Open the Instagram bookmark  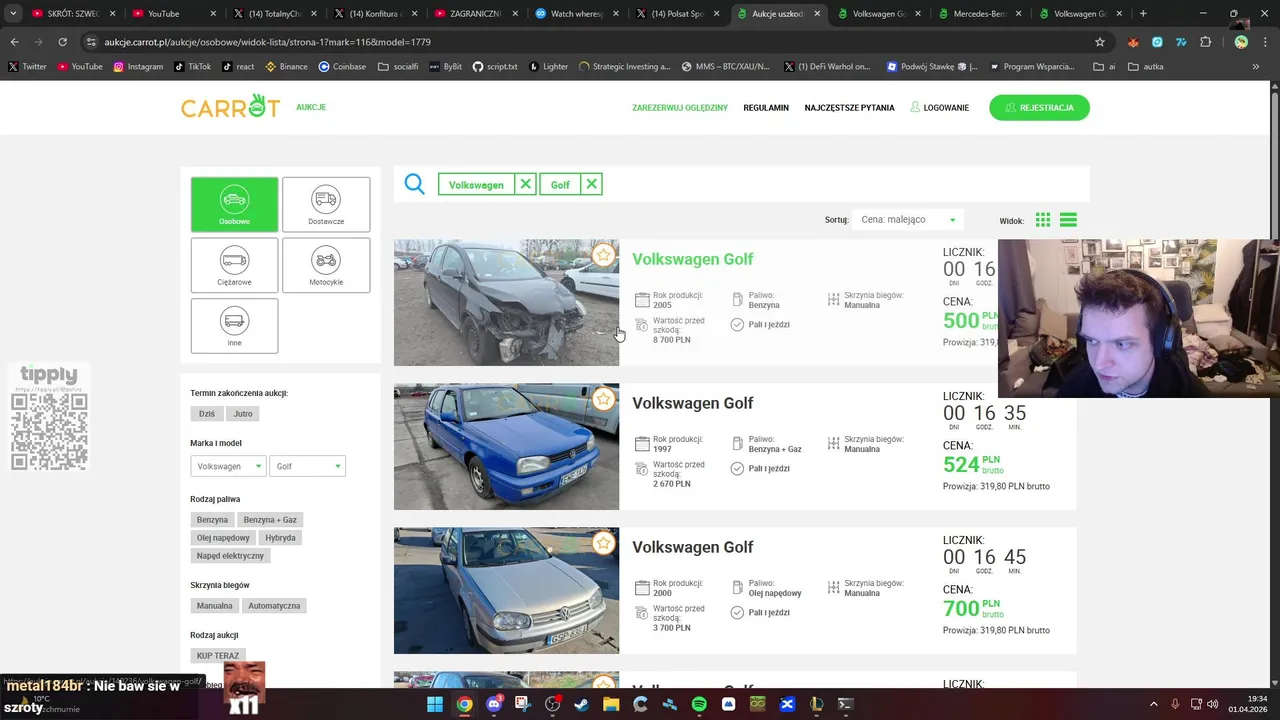tap(138, 67)
